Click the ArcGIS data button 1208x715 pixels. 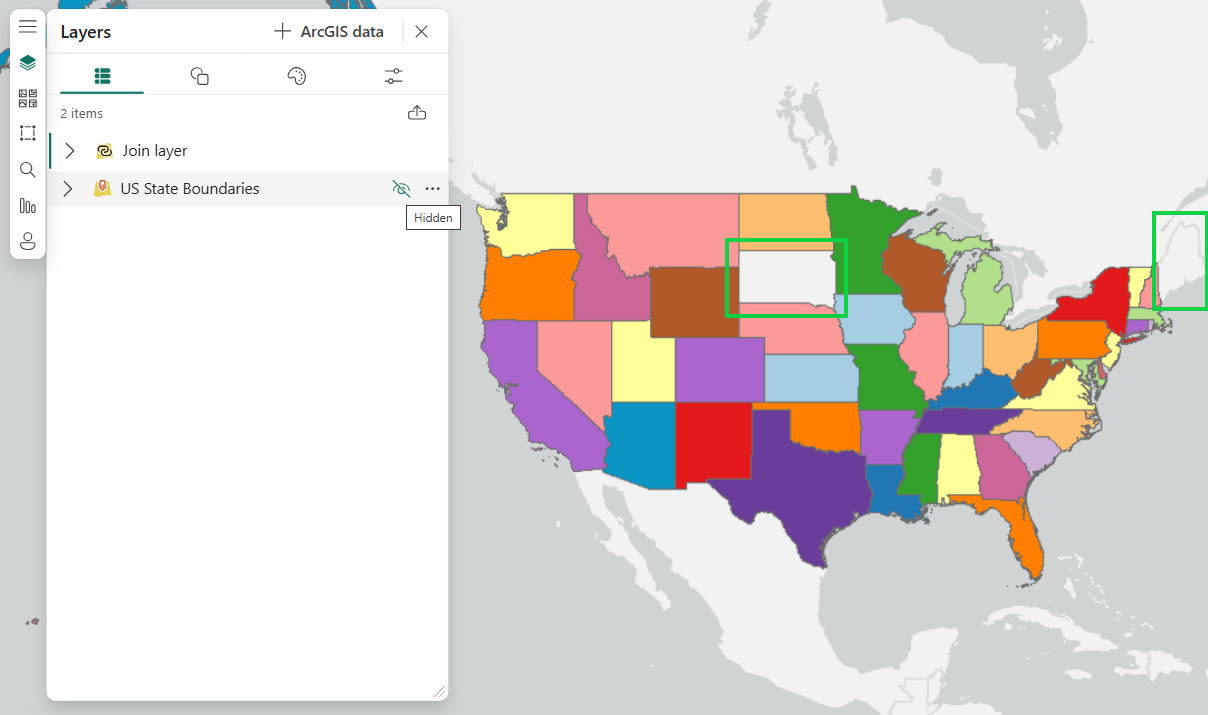pos(330,31)
